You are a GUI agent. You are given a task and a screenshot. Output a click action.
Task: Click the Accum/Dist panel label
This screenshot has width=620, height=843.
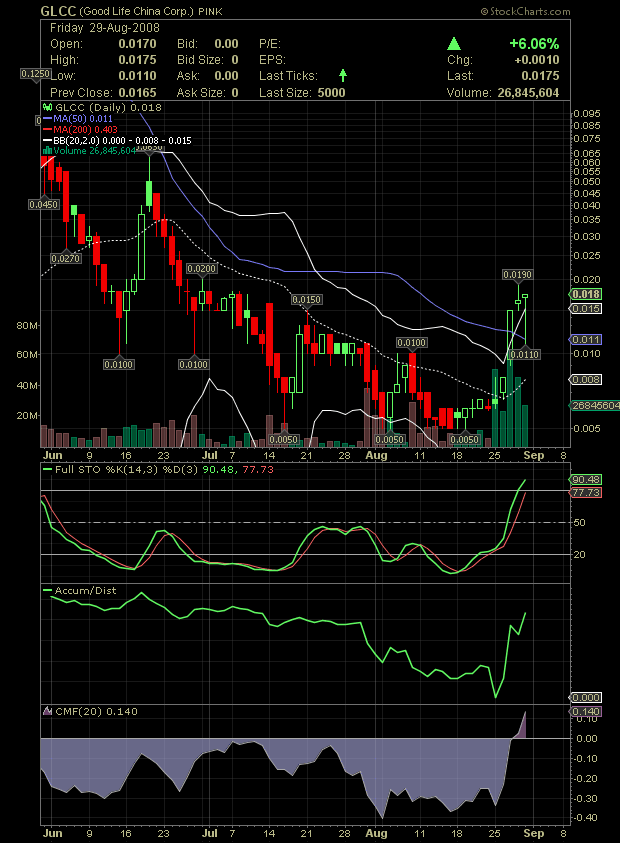85,590
